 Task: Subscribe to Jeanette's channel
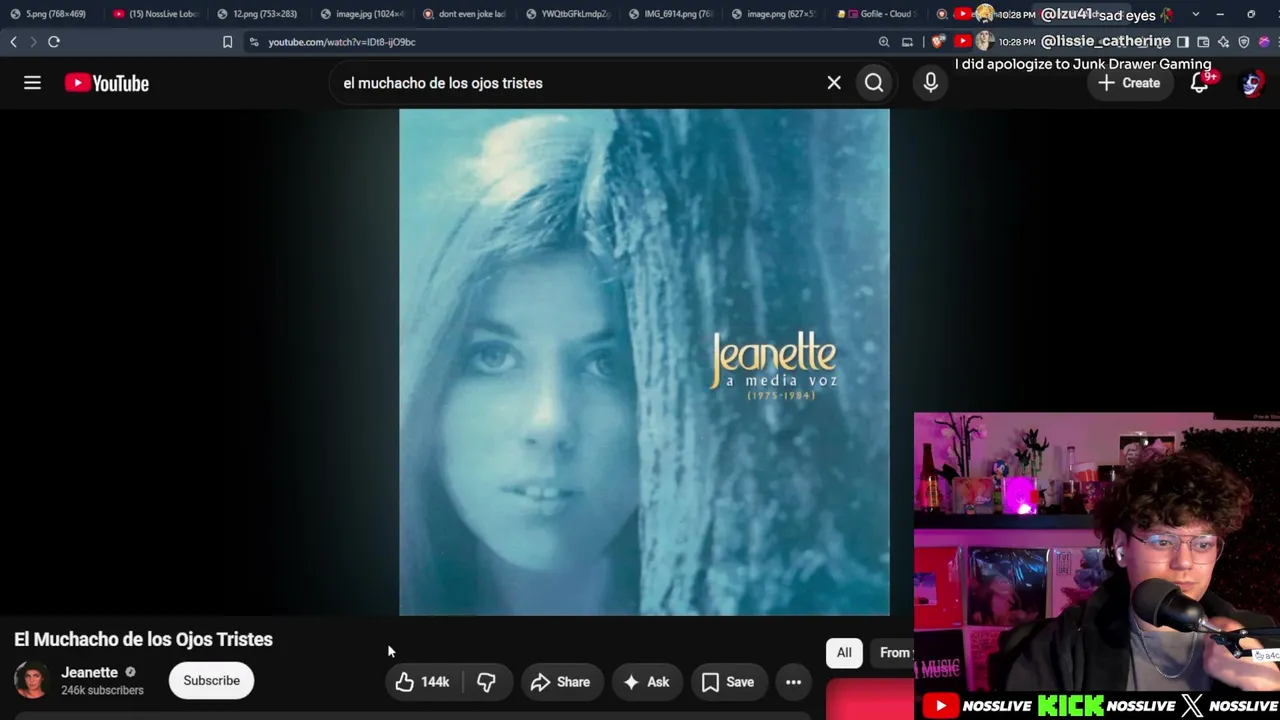pyautogui.click(x=211, y=680)
